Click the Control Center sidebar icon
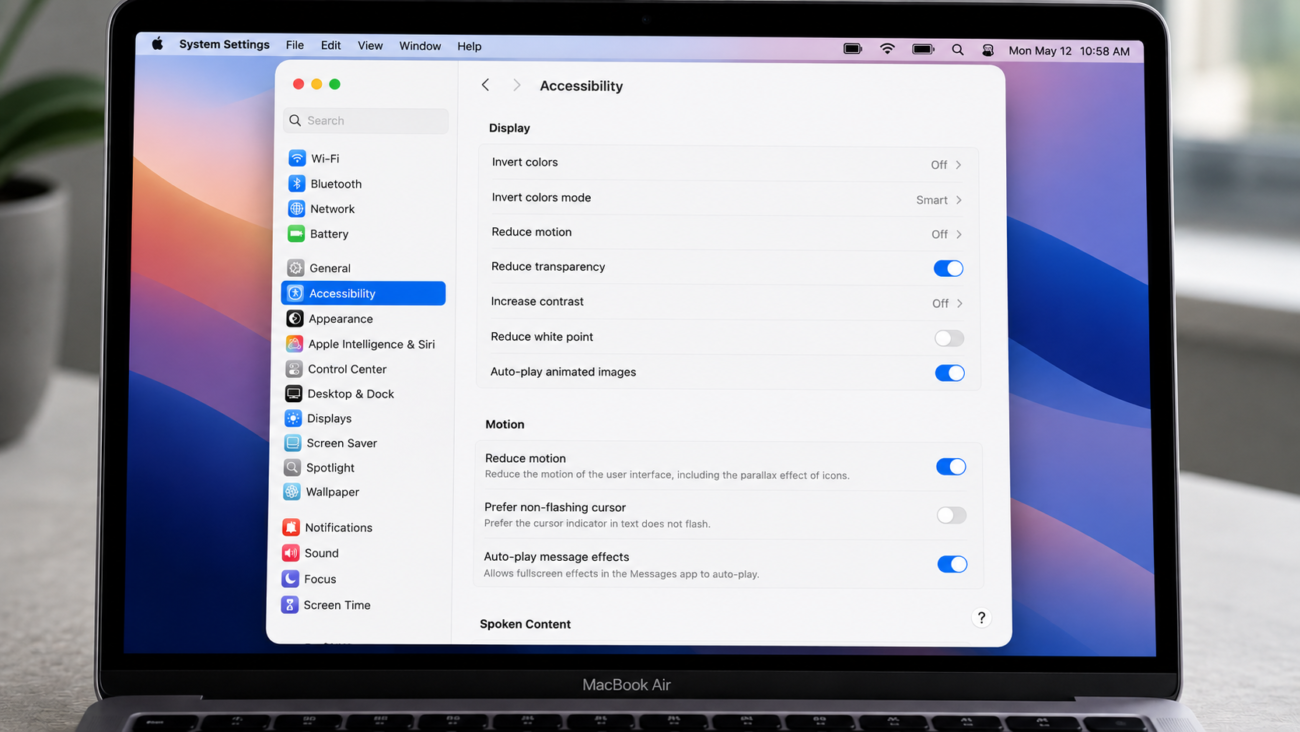 coord(294,369)
